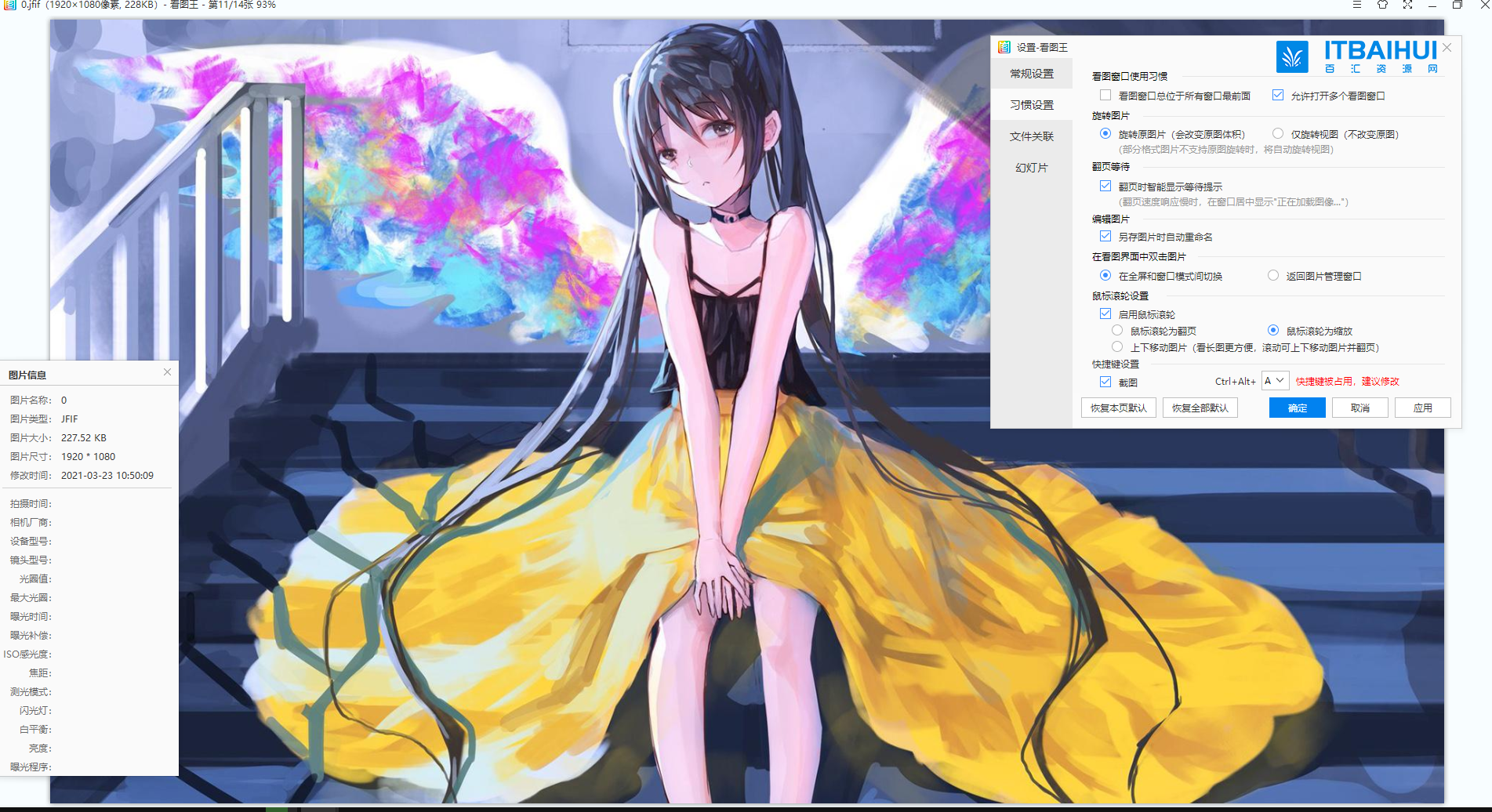Disable 启用鼠标滚轮 checkbox

[1105, 314]
